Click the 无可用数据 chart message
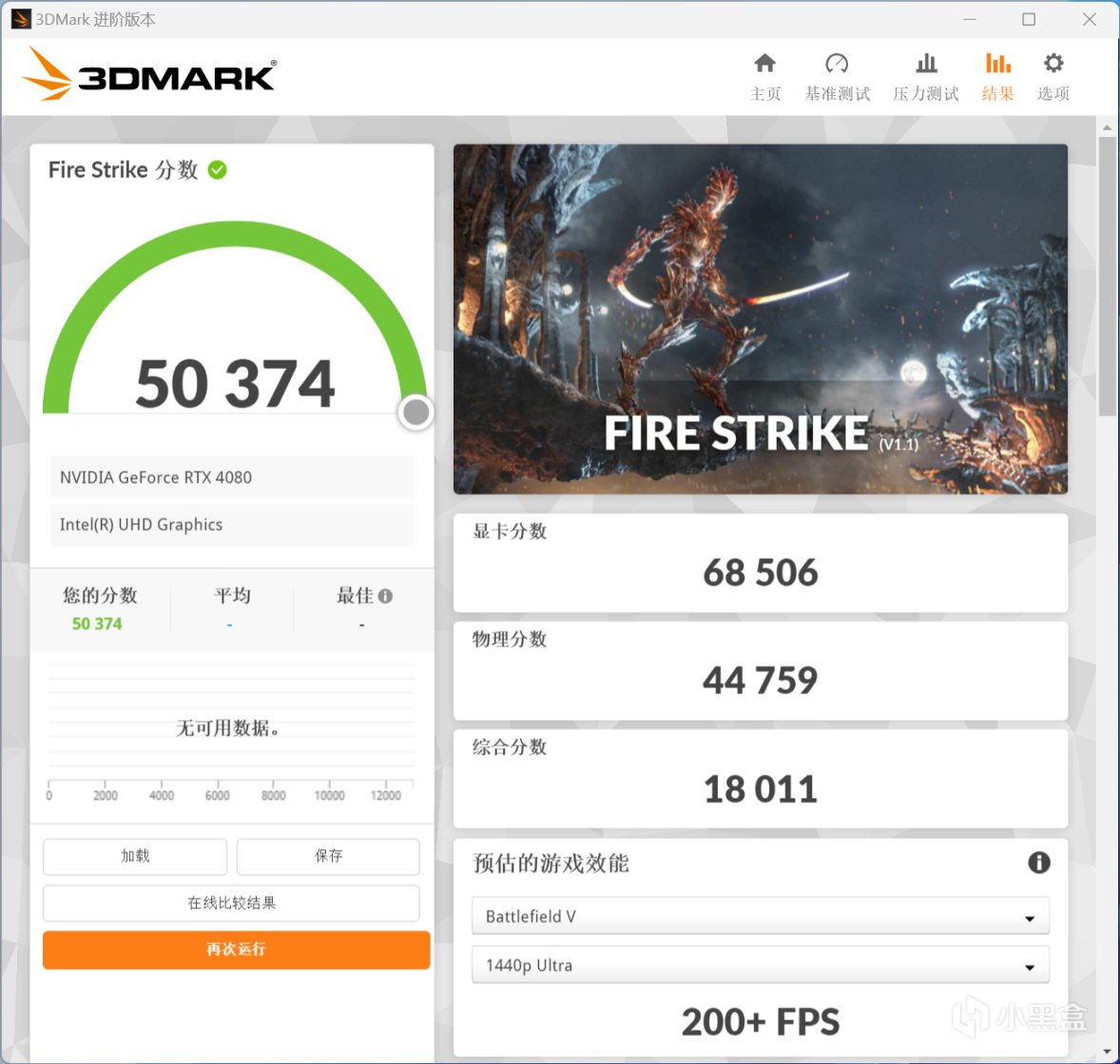Screen dimensions: 1120x1064 point(228,728)
